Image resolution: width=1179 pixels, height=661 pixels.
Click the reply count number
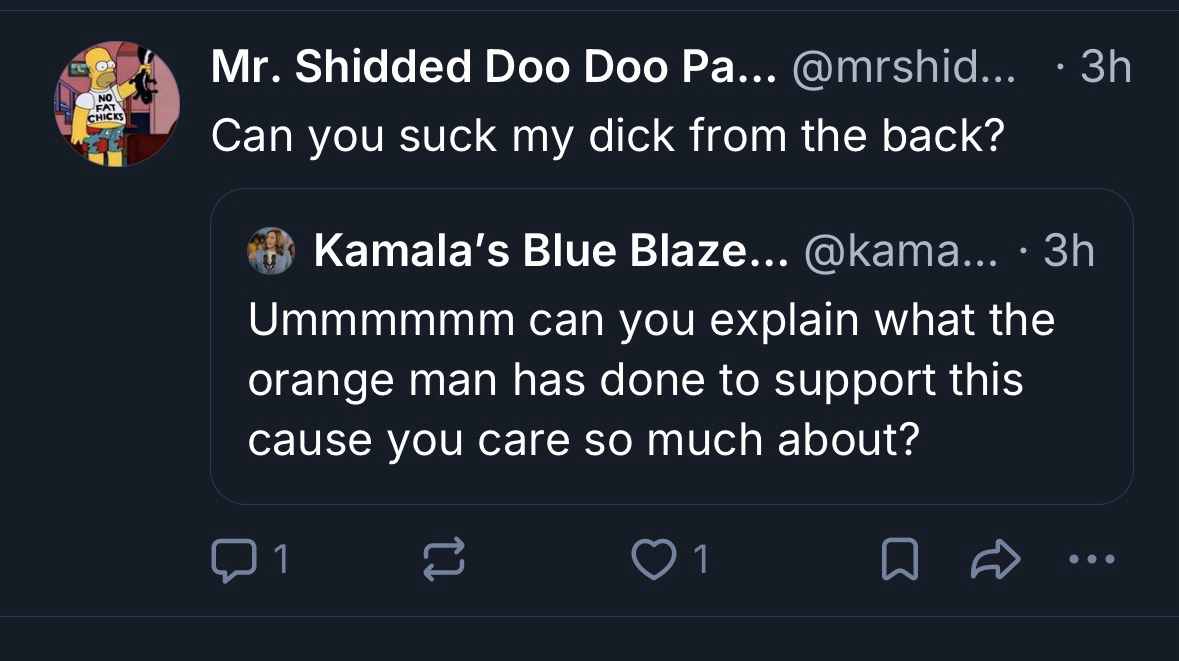pos(281,560)
